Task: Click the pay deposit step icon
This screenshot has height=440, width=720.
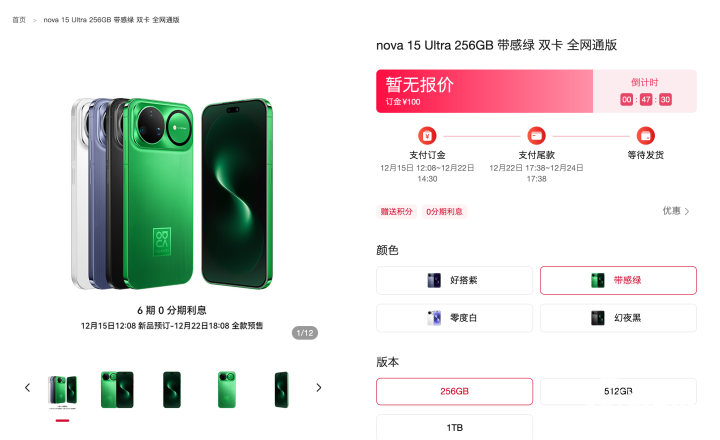Action: tap(427, 135)
